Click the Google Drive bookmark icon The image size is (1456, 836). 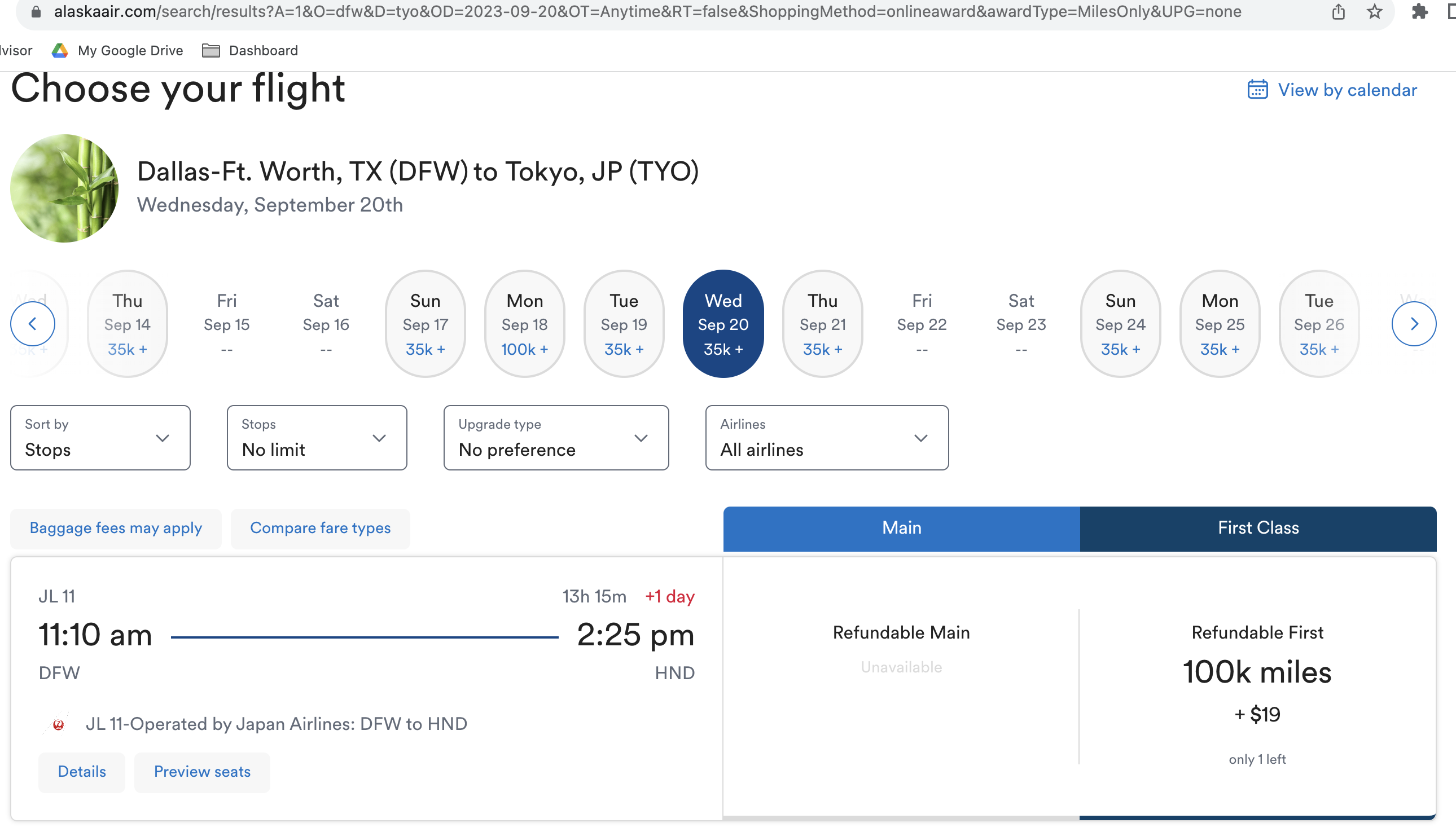(60, 51)
